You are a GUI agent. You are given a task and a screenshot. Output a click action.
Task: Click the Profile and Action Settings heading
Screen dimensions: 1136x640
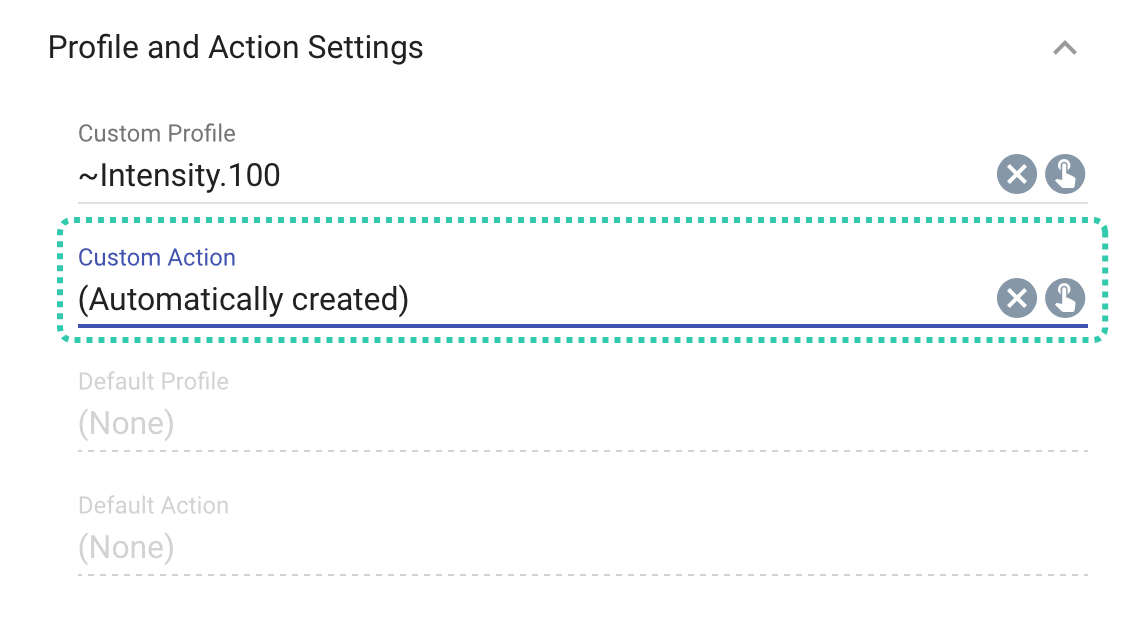(236, 47)
